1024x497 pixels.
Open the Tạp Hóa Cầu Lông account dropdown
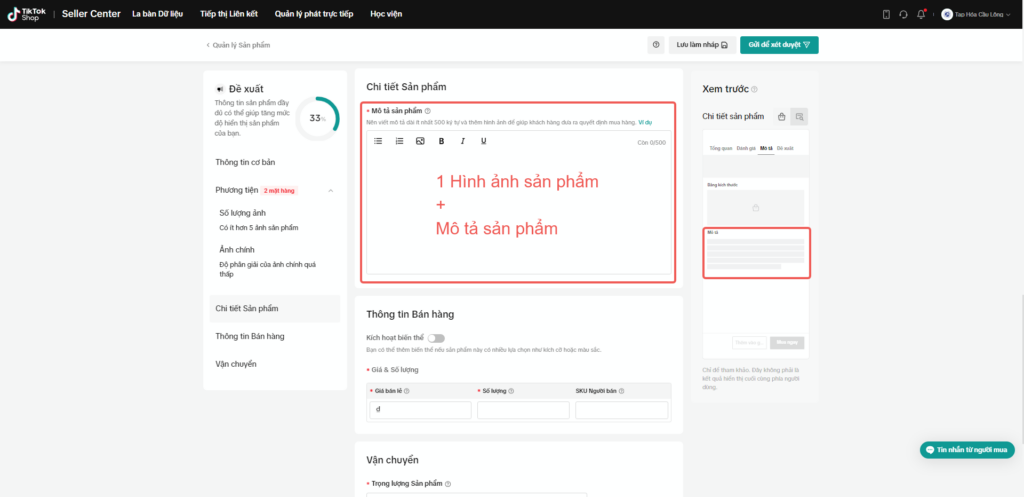[x=976, y=14]
